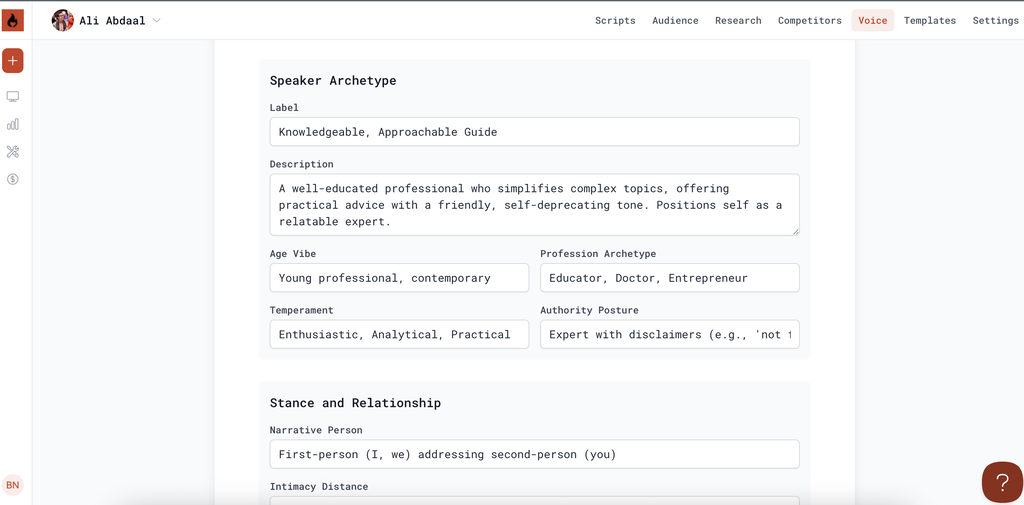Switch to the Audience tab
This screenshot has height=505, width=1024.
[675, 21]
